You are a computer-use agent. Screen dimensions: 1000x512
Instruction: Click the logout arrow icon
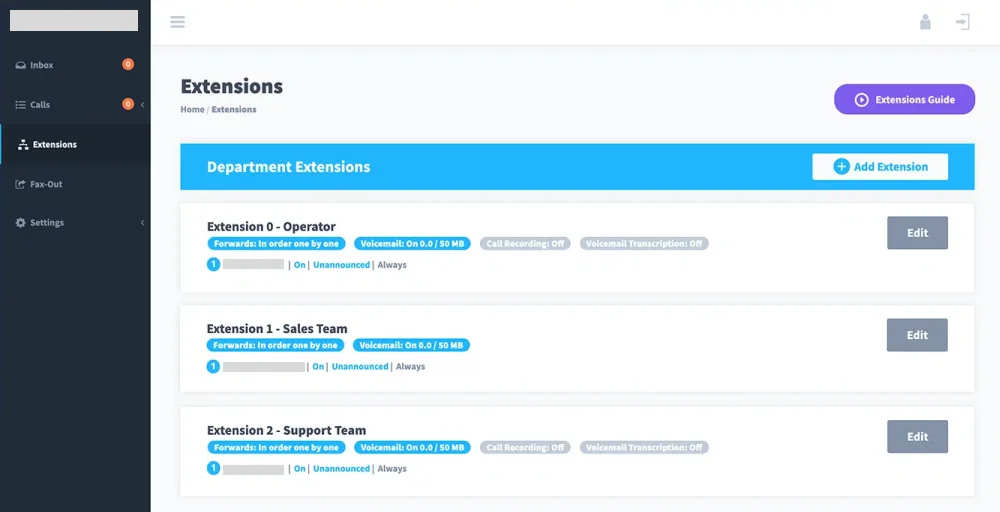[962, 22]
